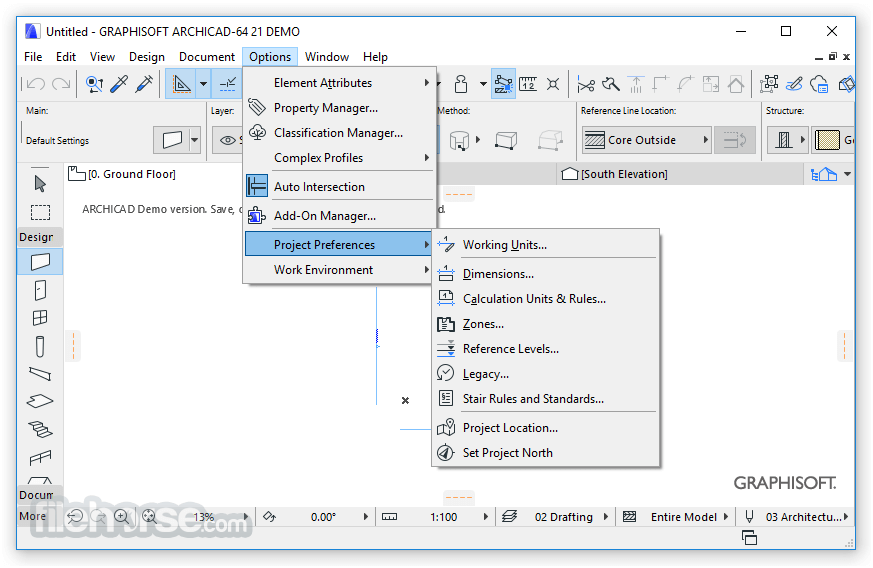Click the building material swatch

(x=827, y=140)
